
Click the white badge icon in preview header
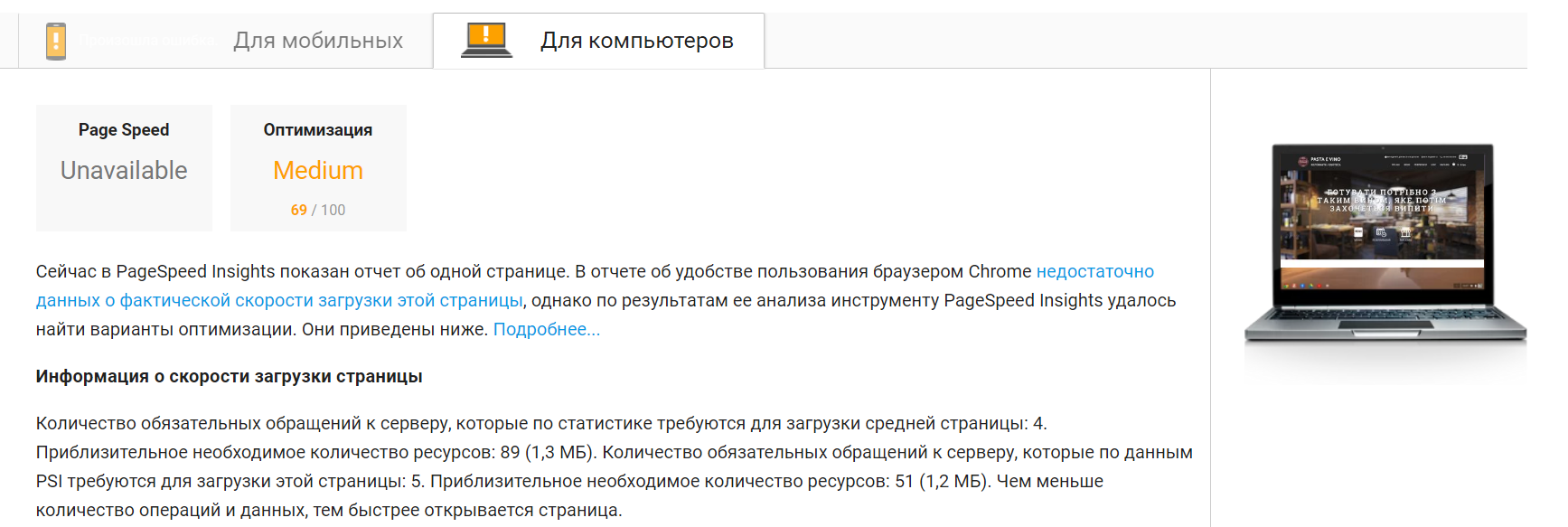click(x=1462, y=157)
